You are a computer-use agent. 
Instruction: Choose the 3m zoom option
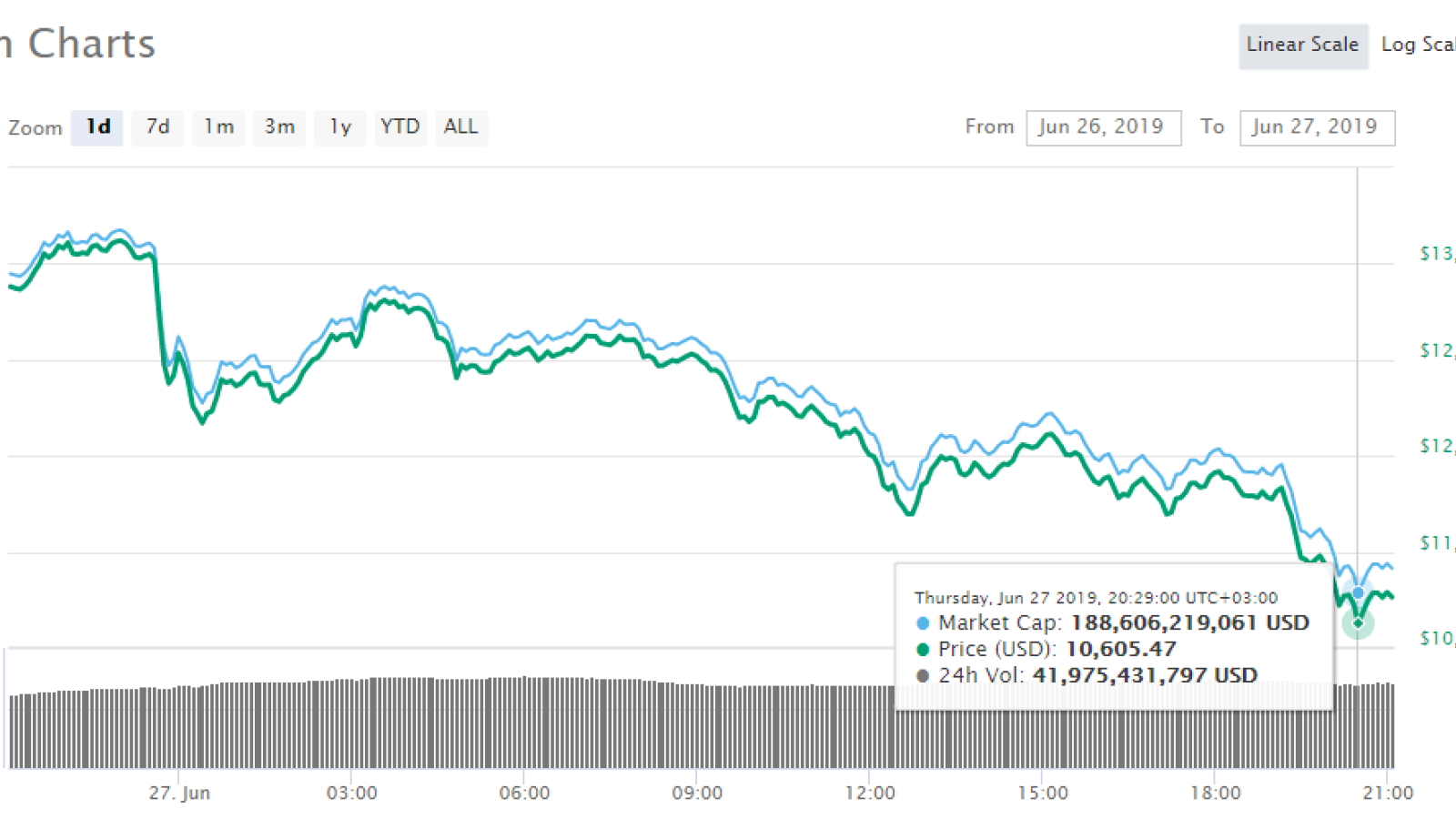[x=279, y=127]
